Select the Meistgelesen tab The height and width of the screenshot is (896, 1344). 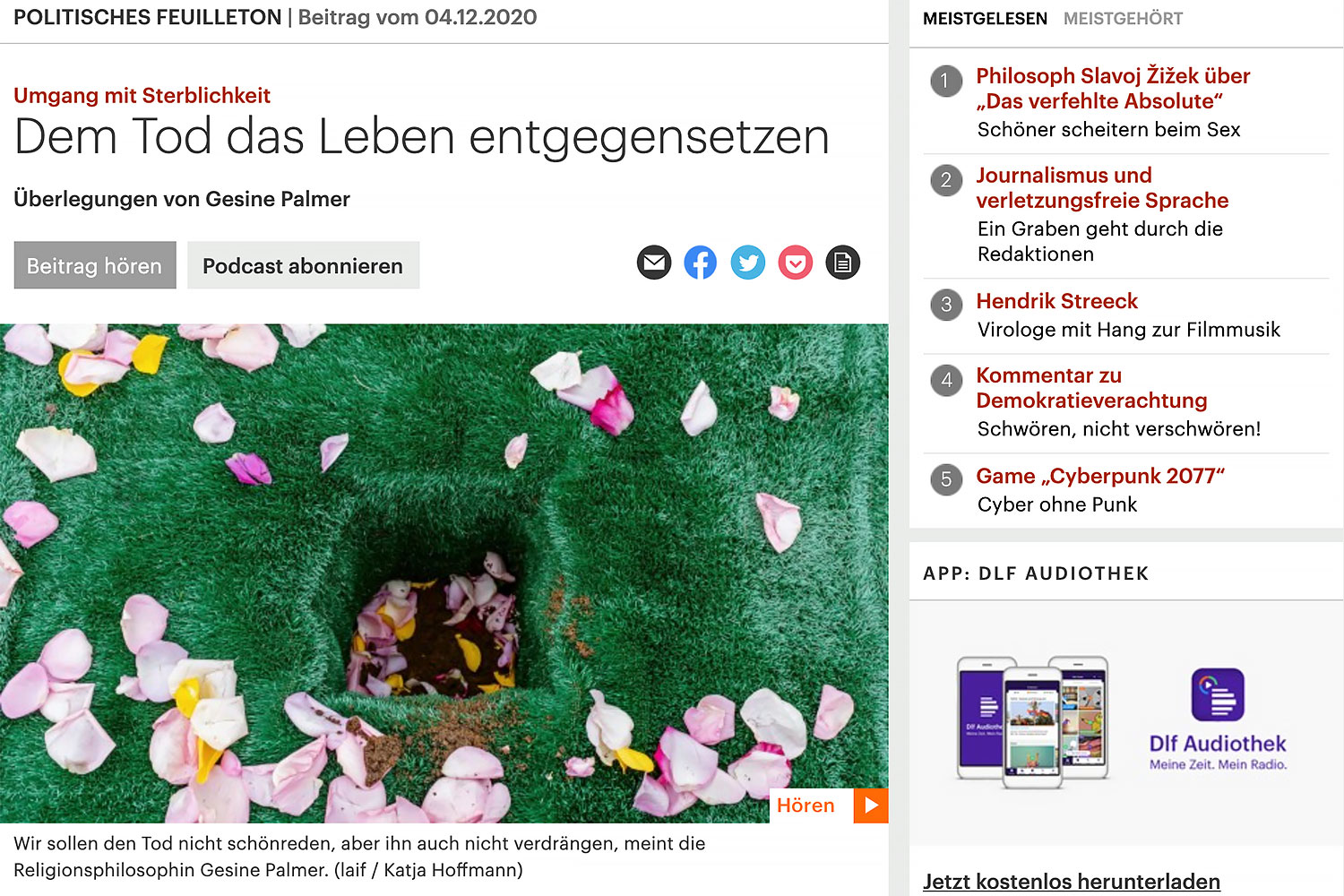[985, 19]
